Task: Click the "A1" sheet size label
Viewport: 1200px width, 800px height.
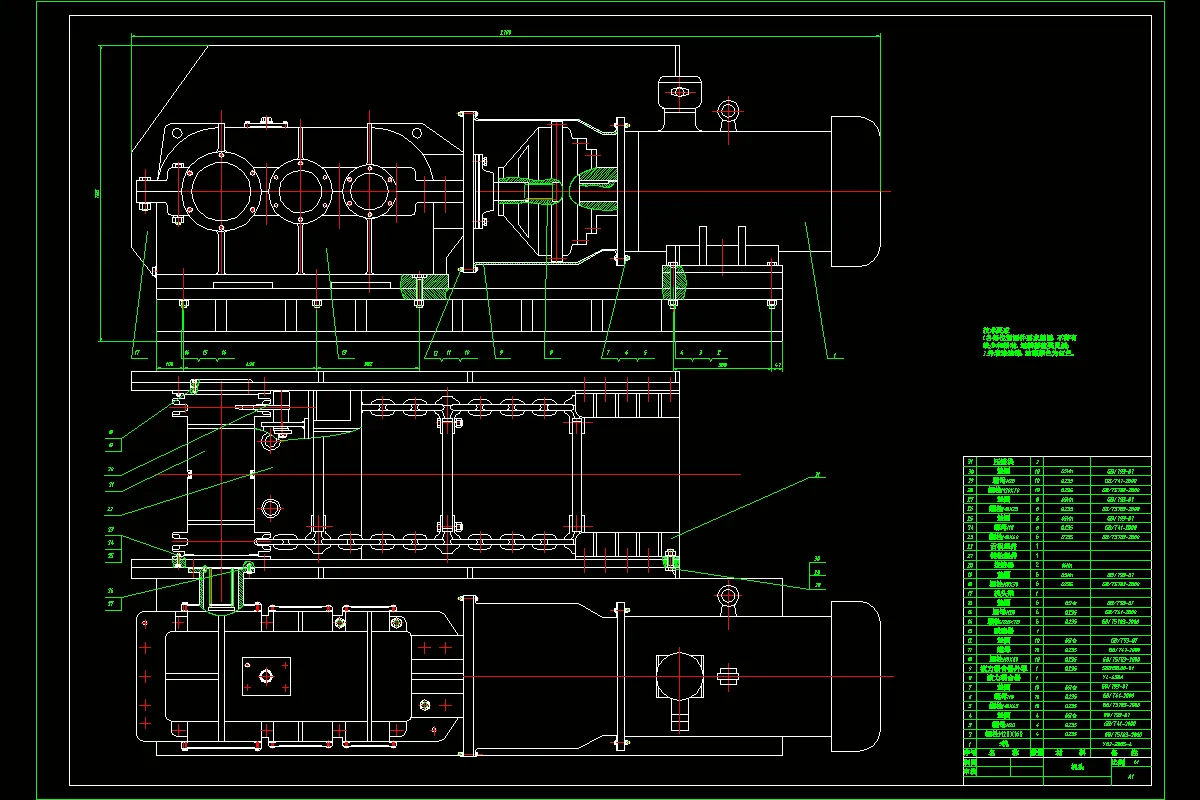Action: coord(1131,775)
